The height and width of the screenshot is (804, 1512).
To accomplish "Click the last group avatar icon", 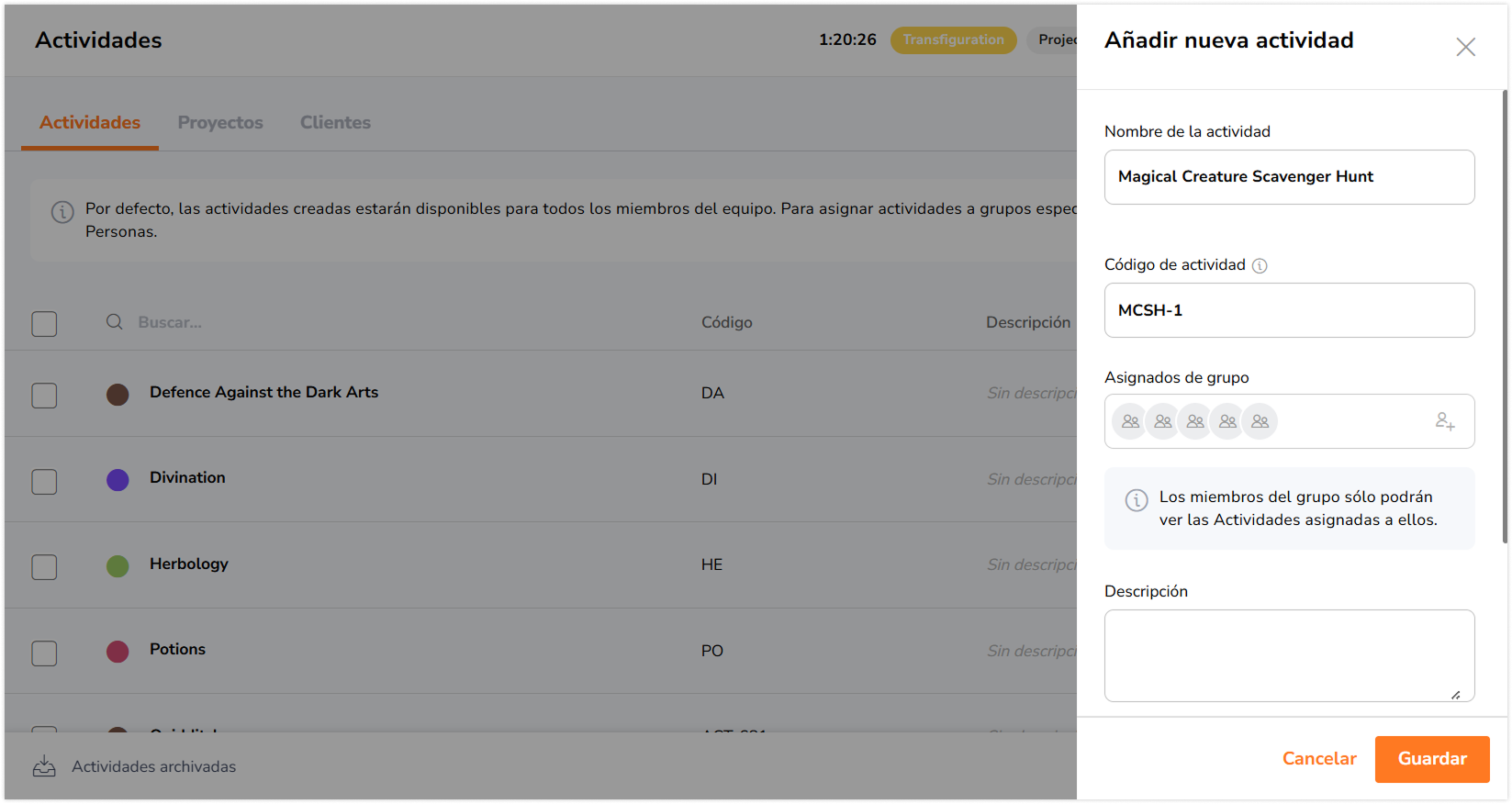I will (1260, 421).
